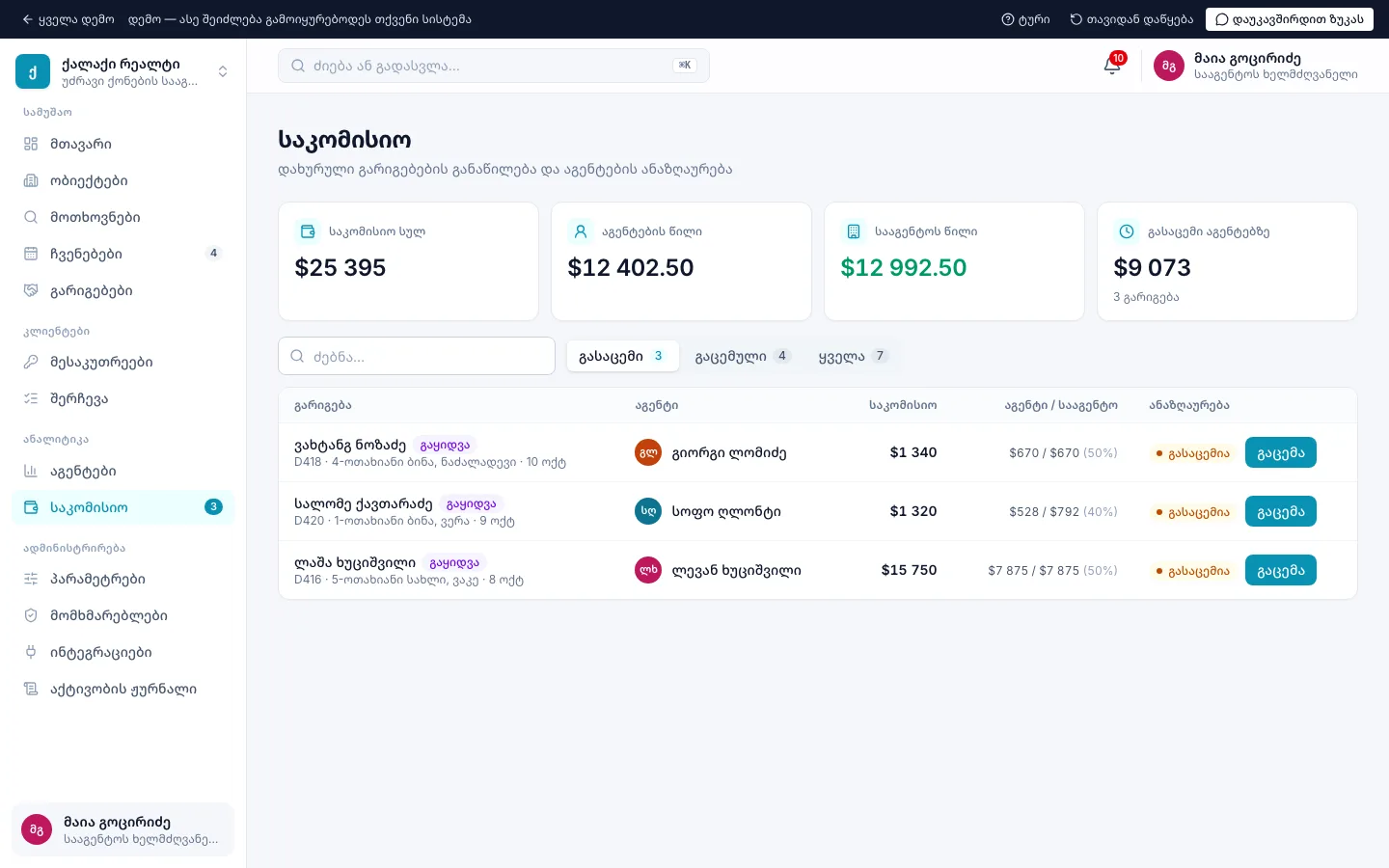This screenshot has width=1389, height=868.
Task: Click the clock icon on გასაცემი აგენტებზე card
Action: [x=1126, y=231]
